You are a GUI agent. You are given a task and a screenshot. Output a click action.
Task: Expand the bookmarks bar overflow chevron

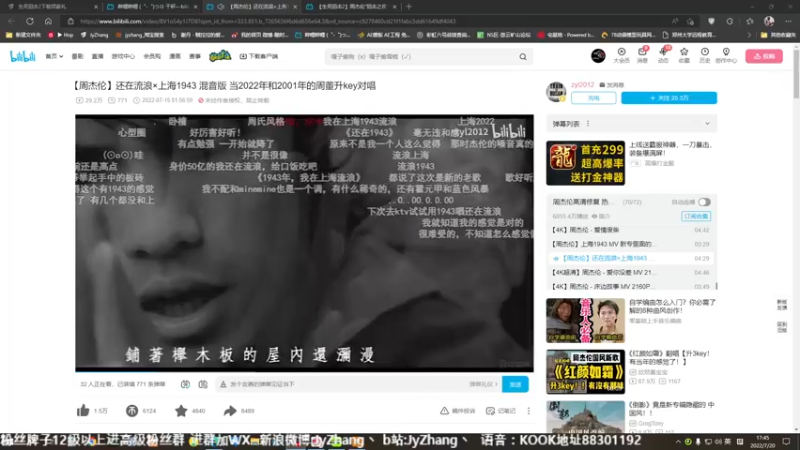tap(749, 35)
